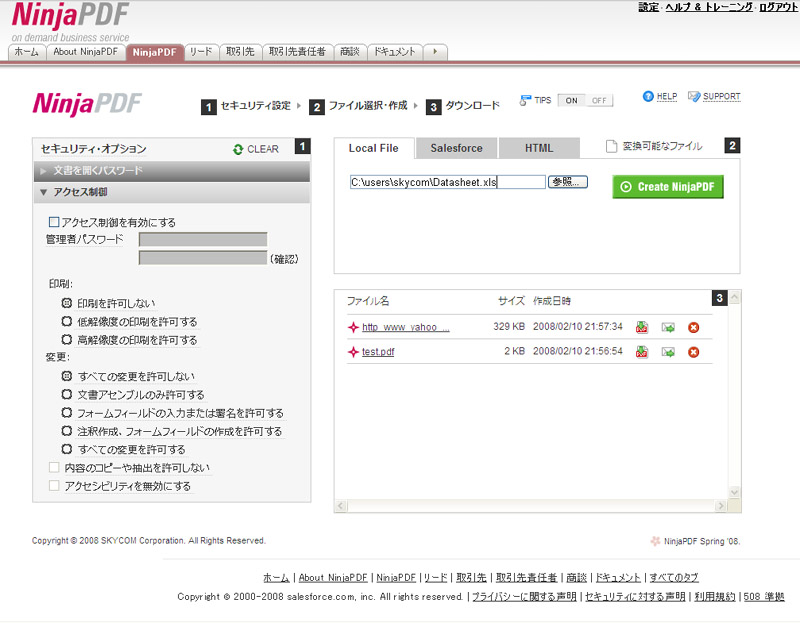Click the star icon beside test.pdf
The width and height of the screenshot is (800, 623).
pos(353,352)
